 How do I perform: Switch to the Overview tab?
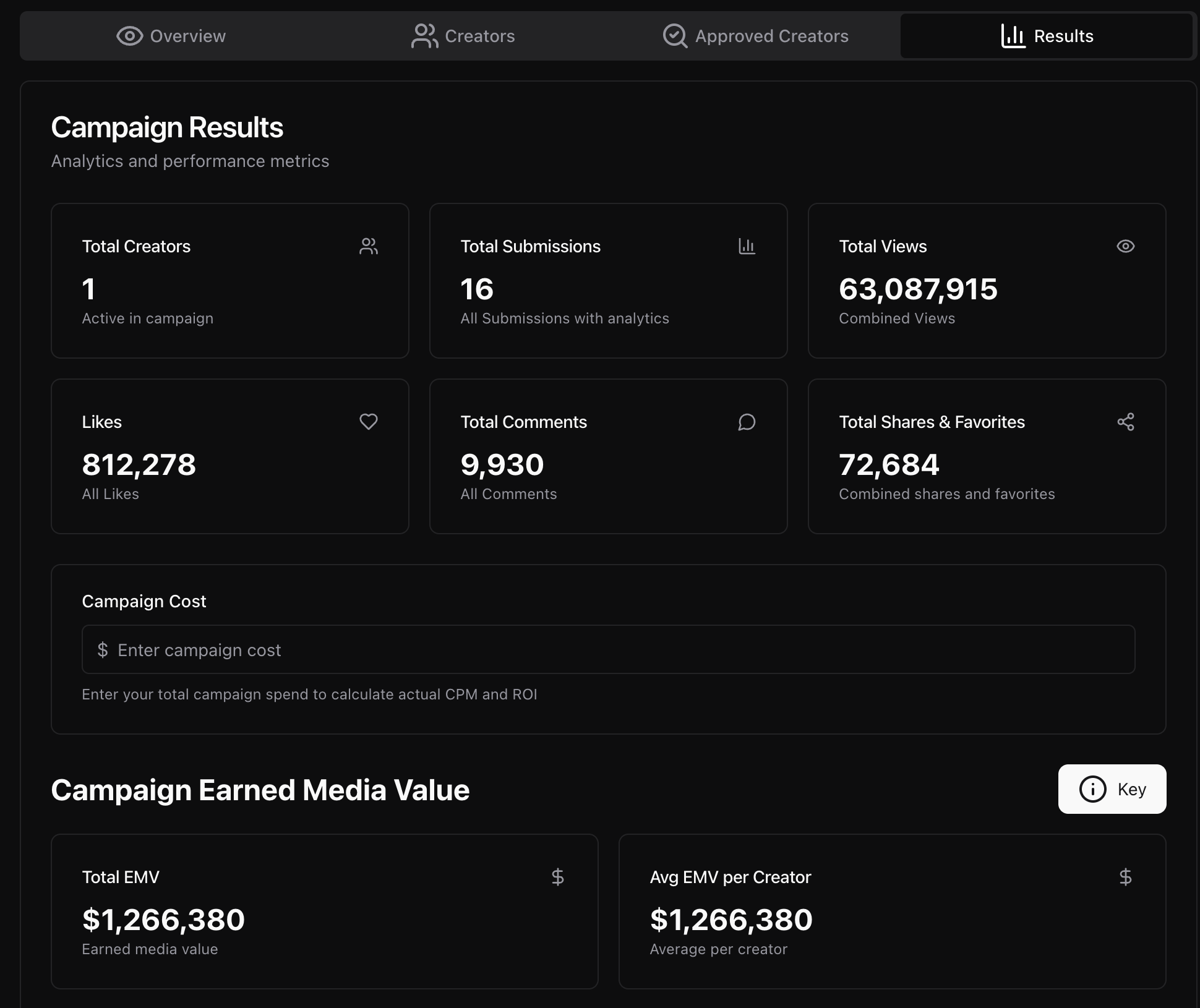pyautogui.click(x=171, y=36)
